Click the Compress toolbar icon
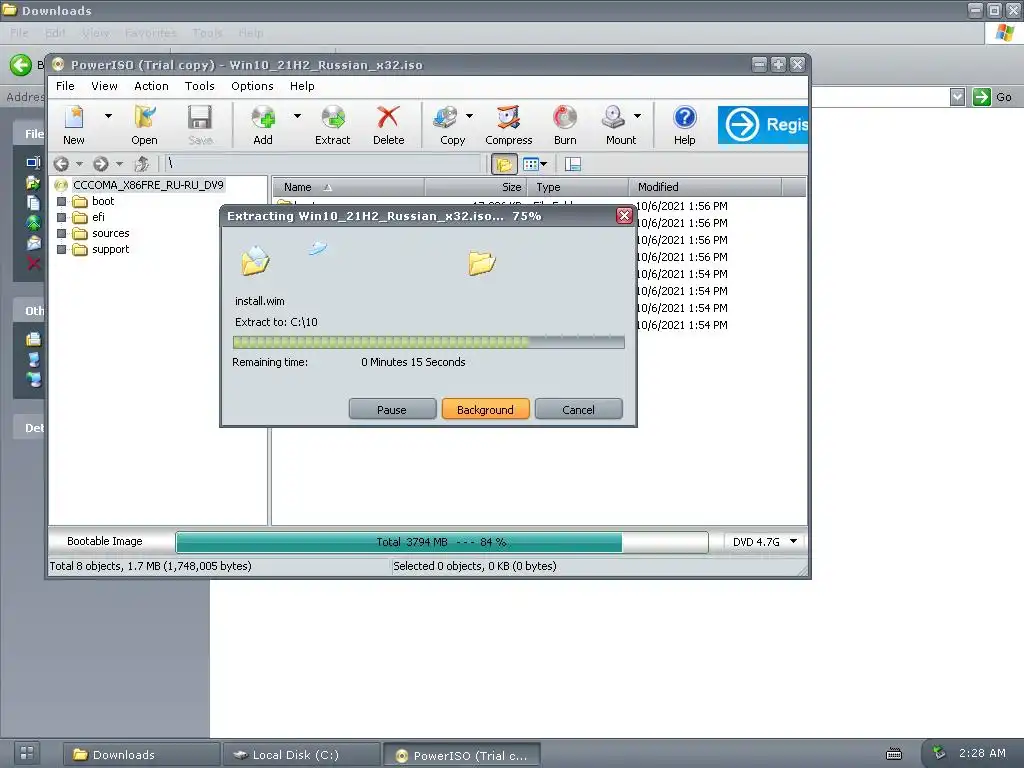 coord(509,125)
